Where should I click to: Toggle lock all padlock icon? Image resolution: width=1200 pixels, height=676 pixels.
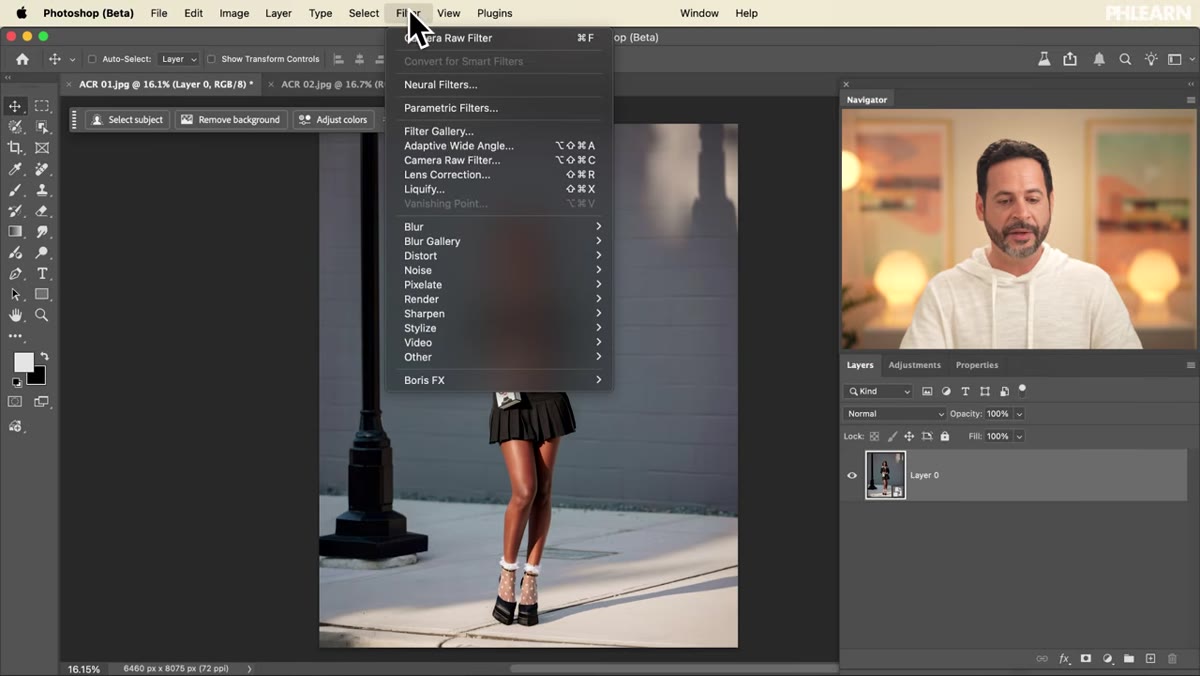click(945, 436)
